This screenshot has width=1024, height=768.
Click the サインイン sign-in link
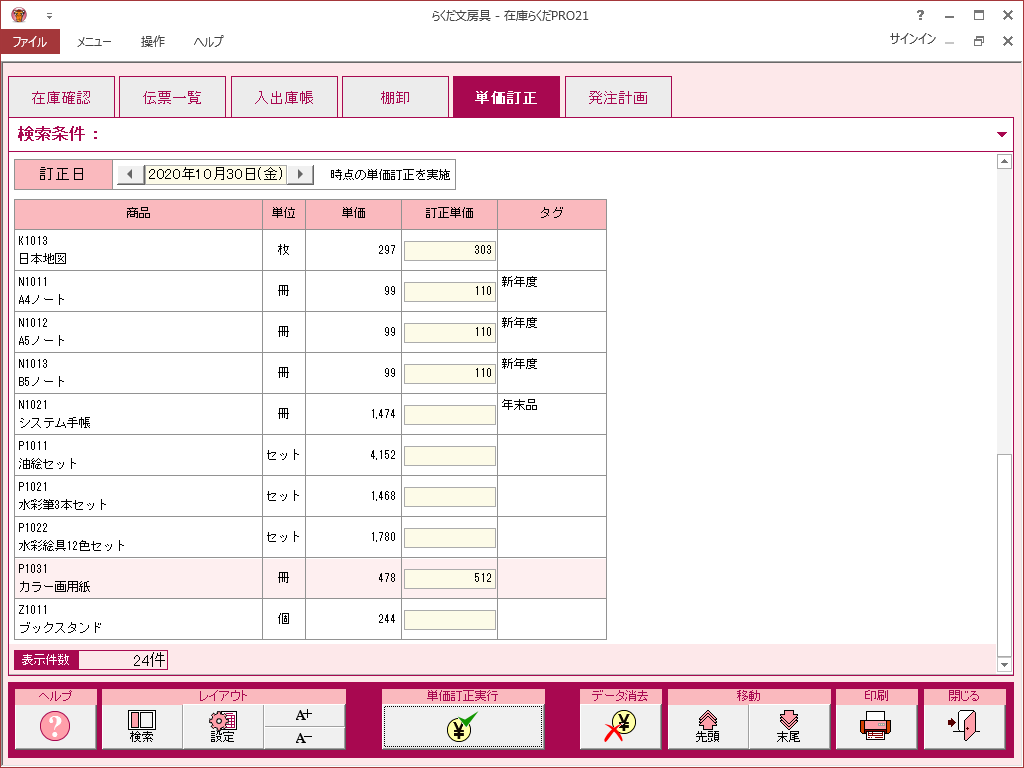tap(912, 40)
